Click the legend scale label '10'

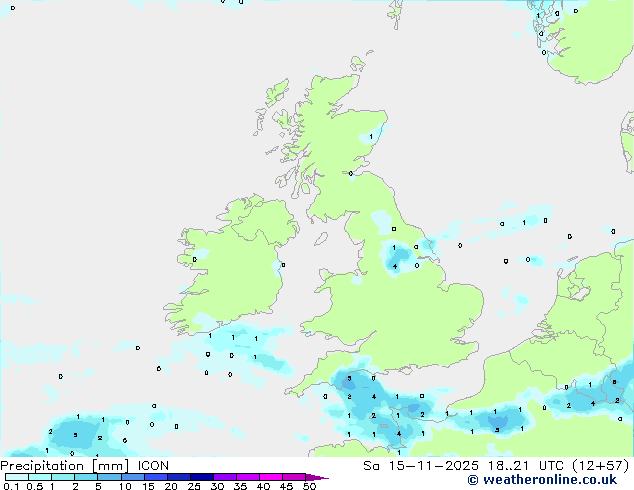pyautogui.click(x=125, y=486)
